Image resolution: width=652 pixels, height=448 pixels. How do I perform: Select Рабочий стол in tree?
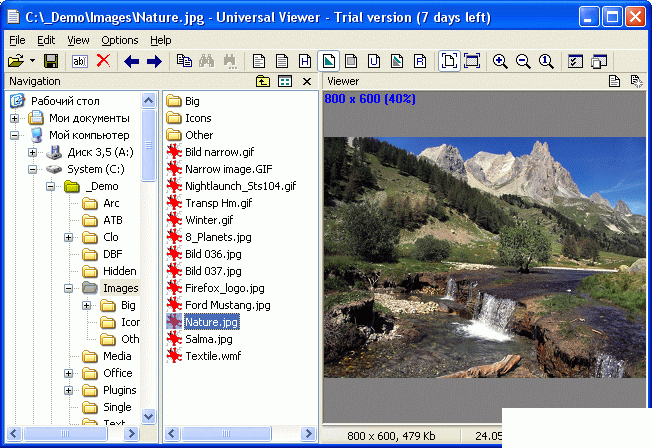[x=65, y=101]
